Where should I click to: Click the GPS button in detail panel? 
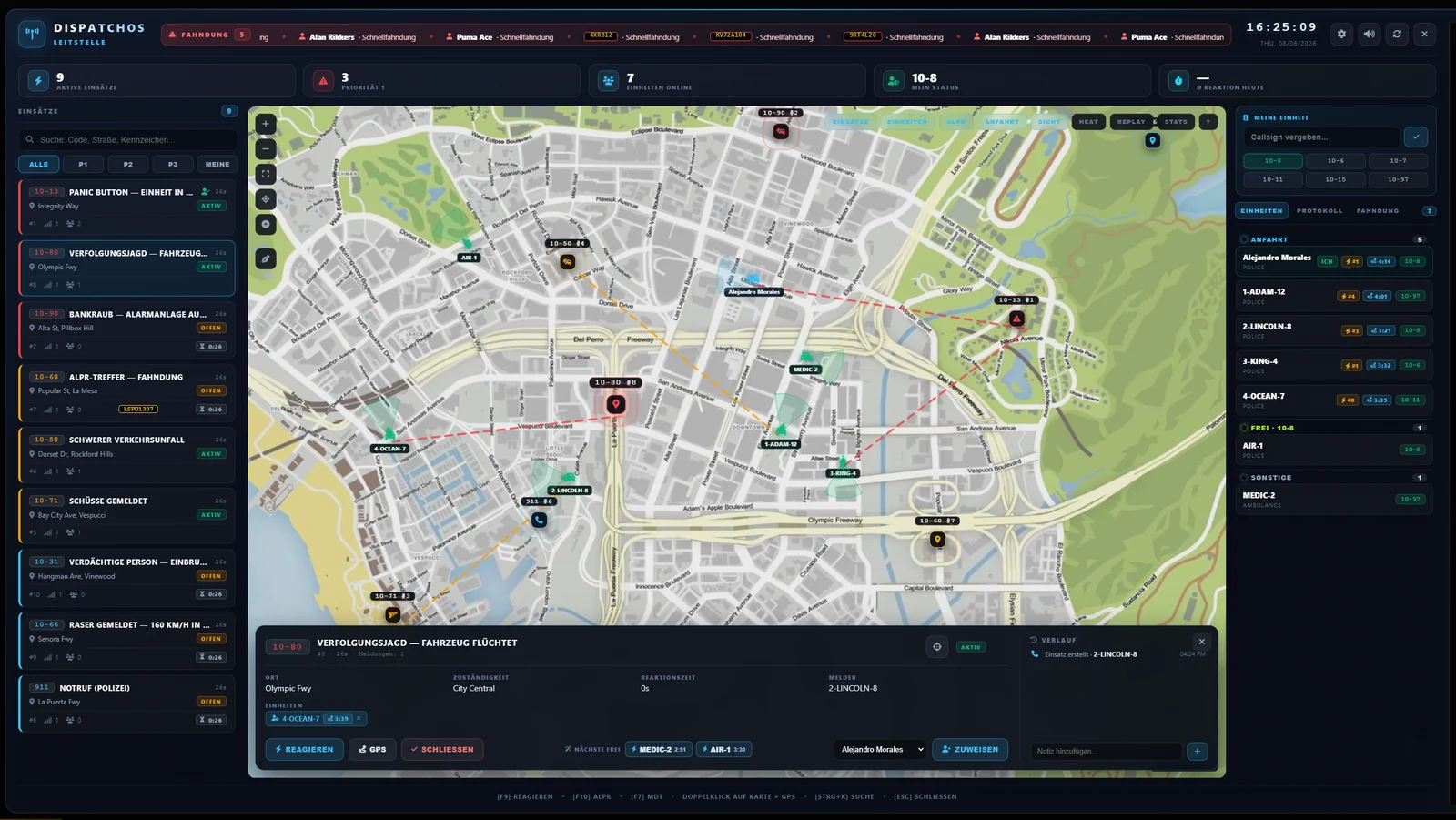[x=372, y=749]
